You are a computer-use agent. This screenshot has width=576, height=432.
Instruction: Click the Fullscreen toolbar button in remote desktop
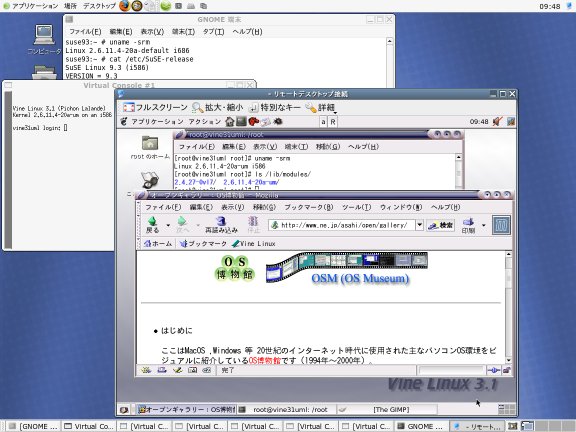click(155, 108)
